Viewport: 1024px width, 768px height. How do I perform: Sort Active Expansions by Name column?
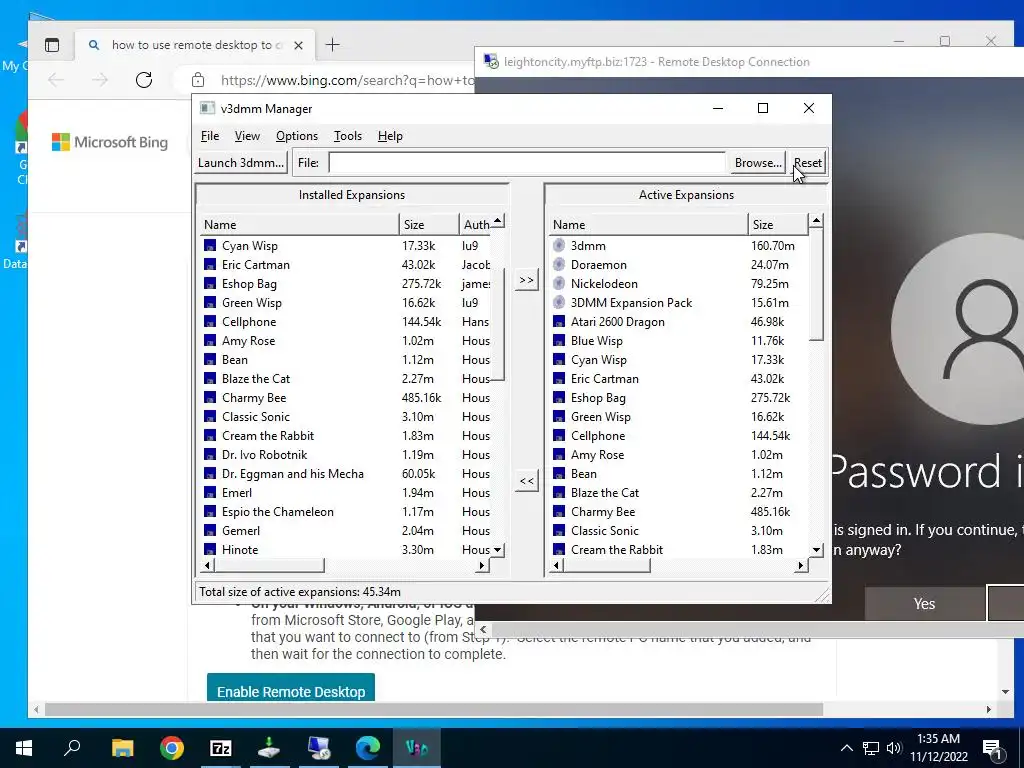pyautogui.click(x=648, y=225)
